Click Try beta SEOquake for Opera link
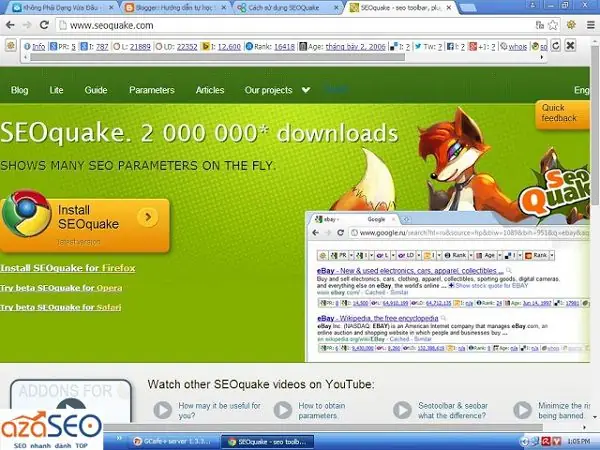This screenshot has width=600, height=450. coord(61,288)
